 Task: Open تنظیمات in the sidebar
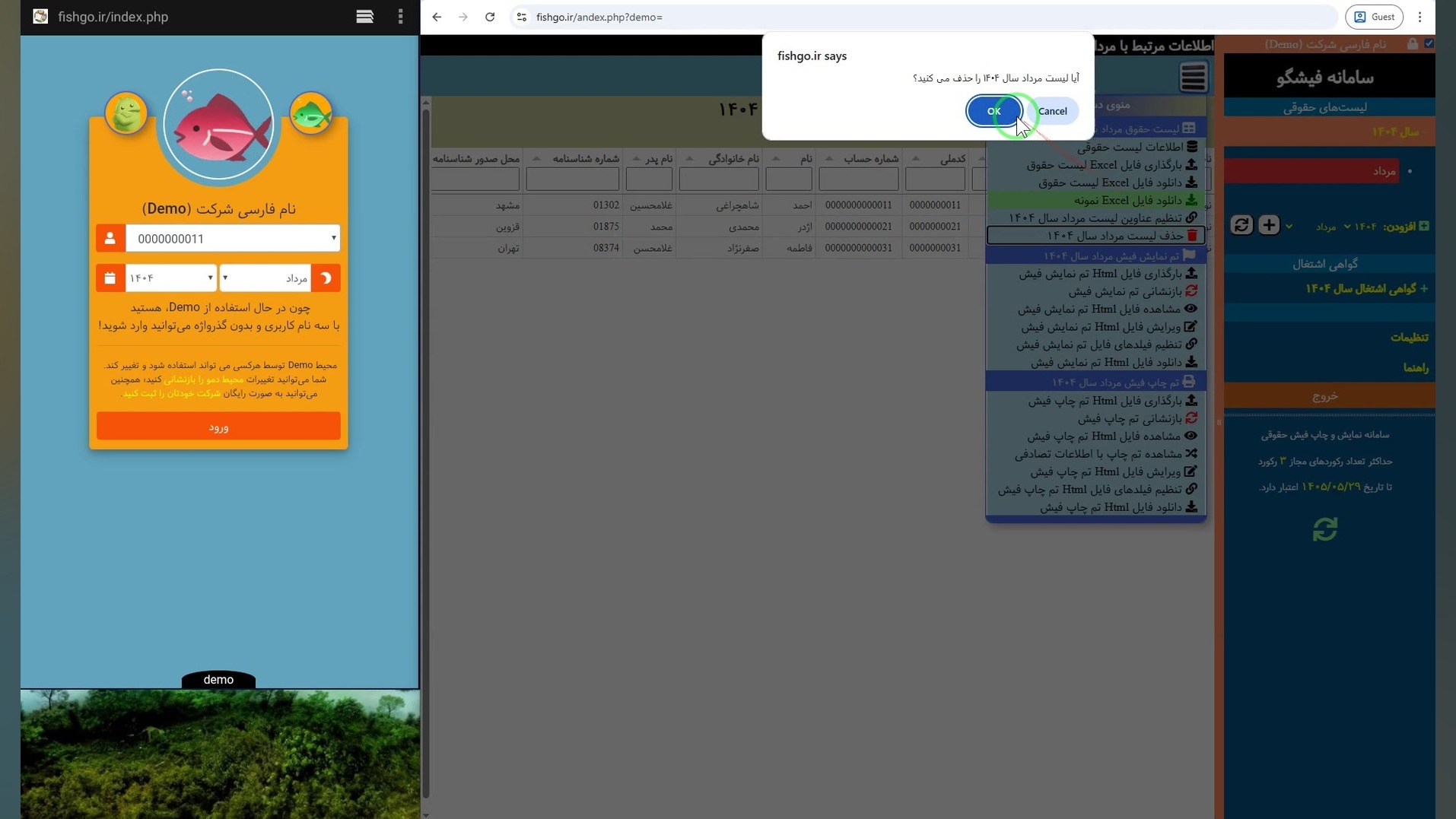click(1410, 338)
